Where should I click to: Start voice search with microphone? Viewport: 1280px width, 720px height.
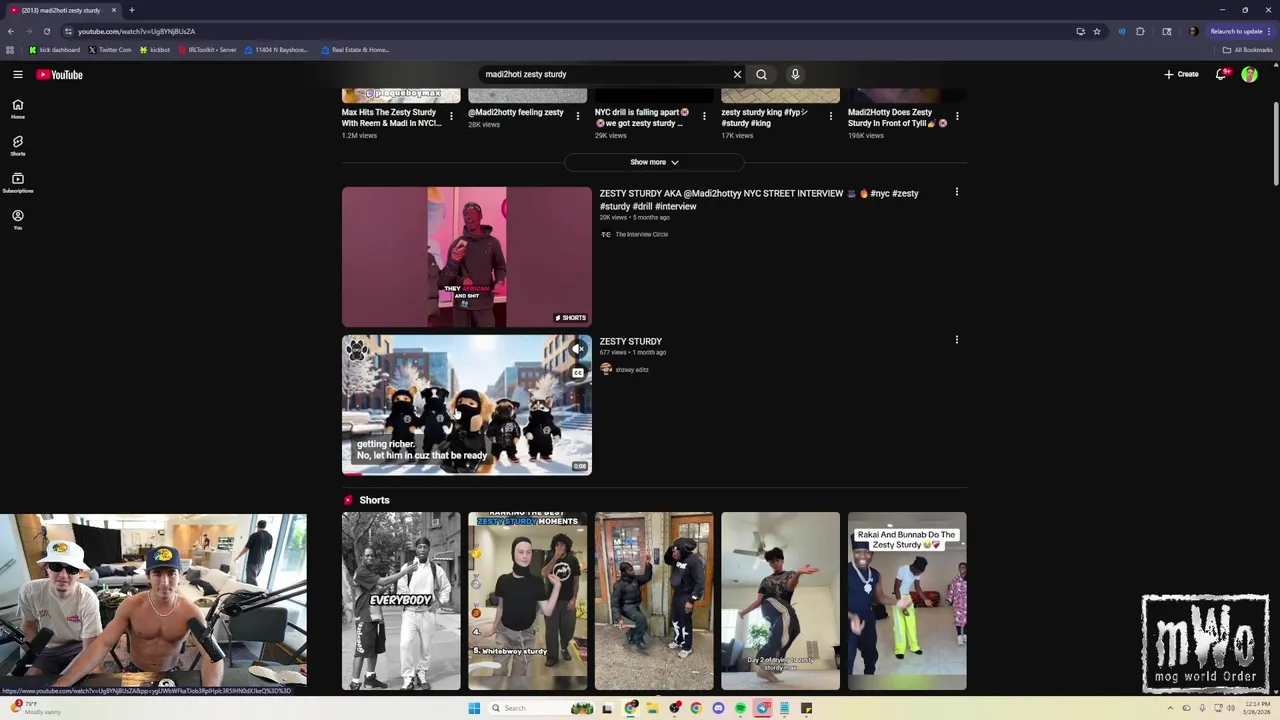pos(795,74)
